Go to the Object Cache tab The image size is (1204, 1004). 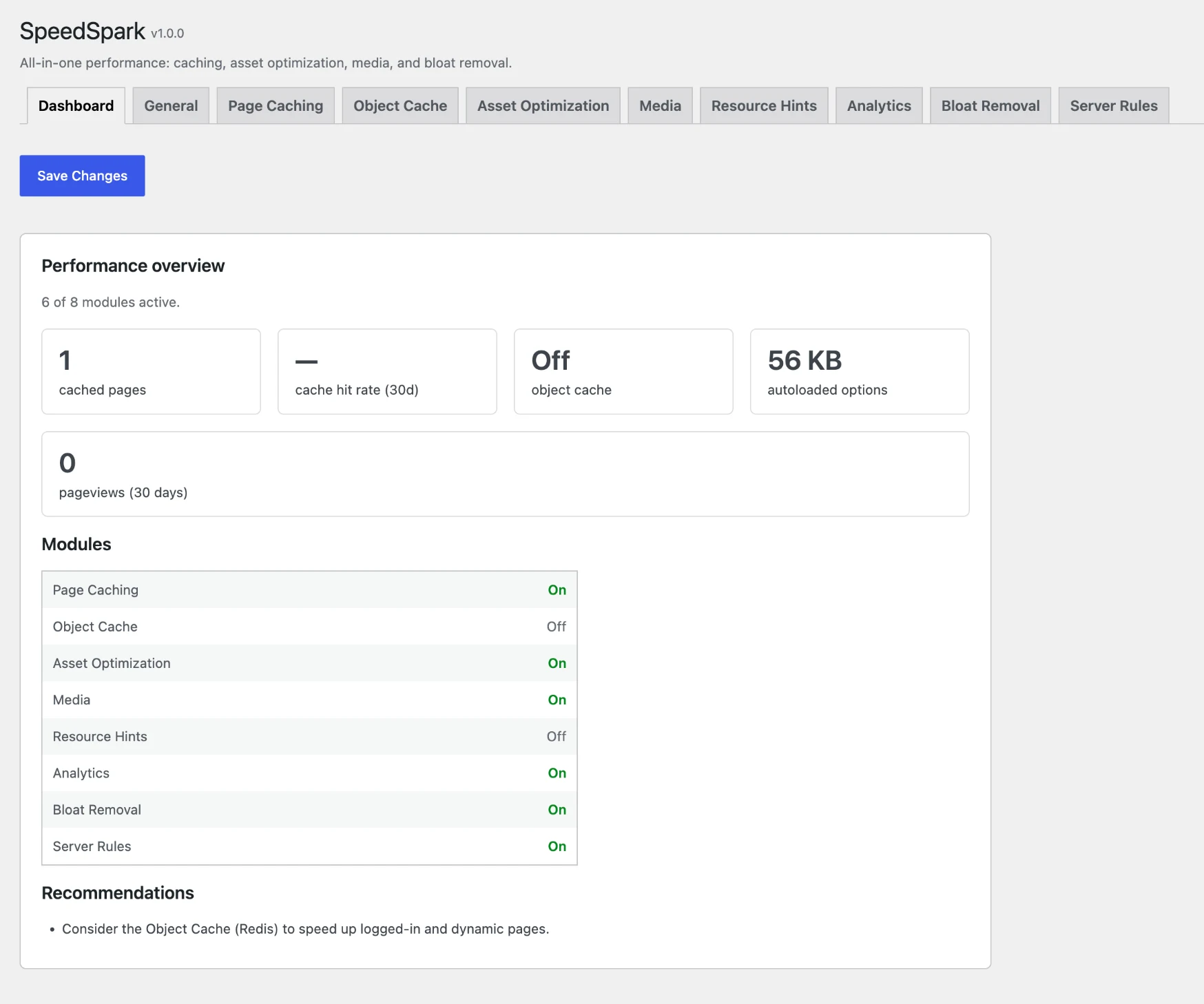400,106
